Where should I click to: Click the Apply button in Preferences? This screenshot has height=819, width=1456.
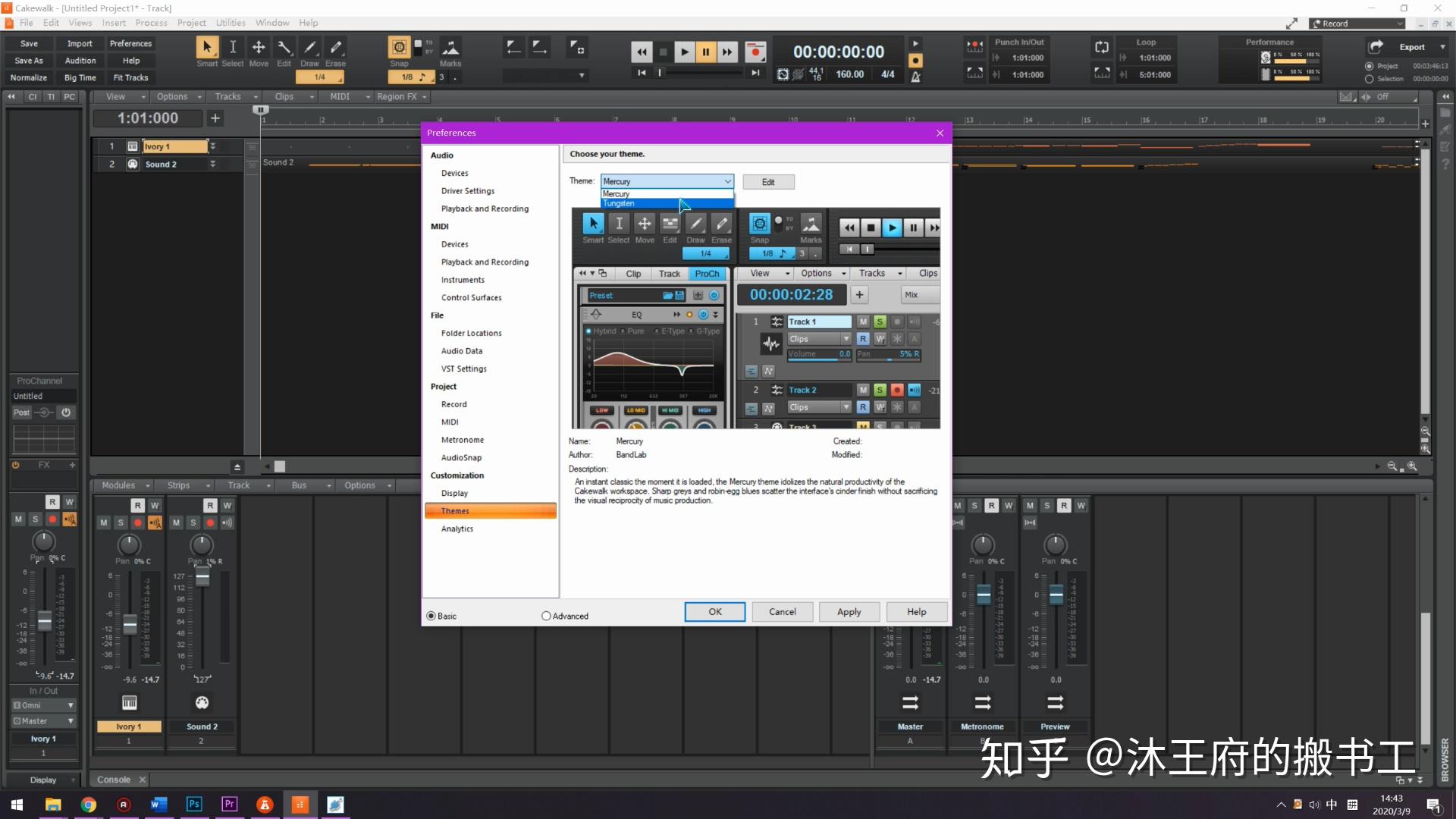849,611
